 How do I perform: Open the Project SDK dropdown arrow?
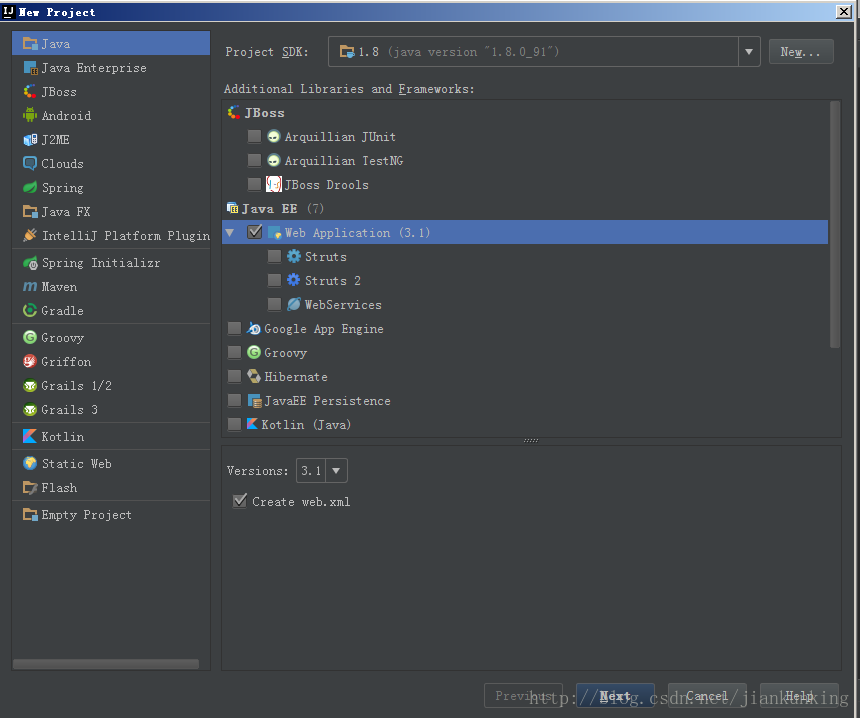(749, 52)
